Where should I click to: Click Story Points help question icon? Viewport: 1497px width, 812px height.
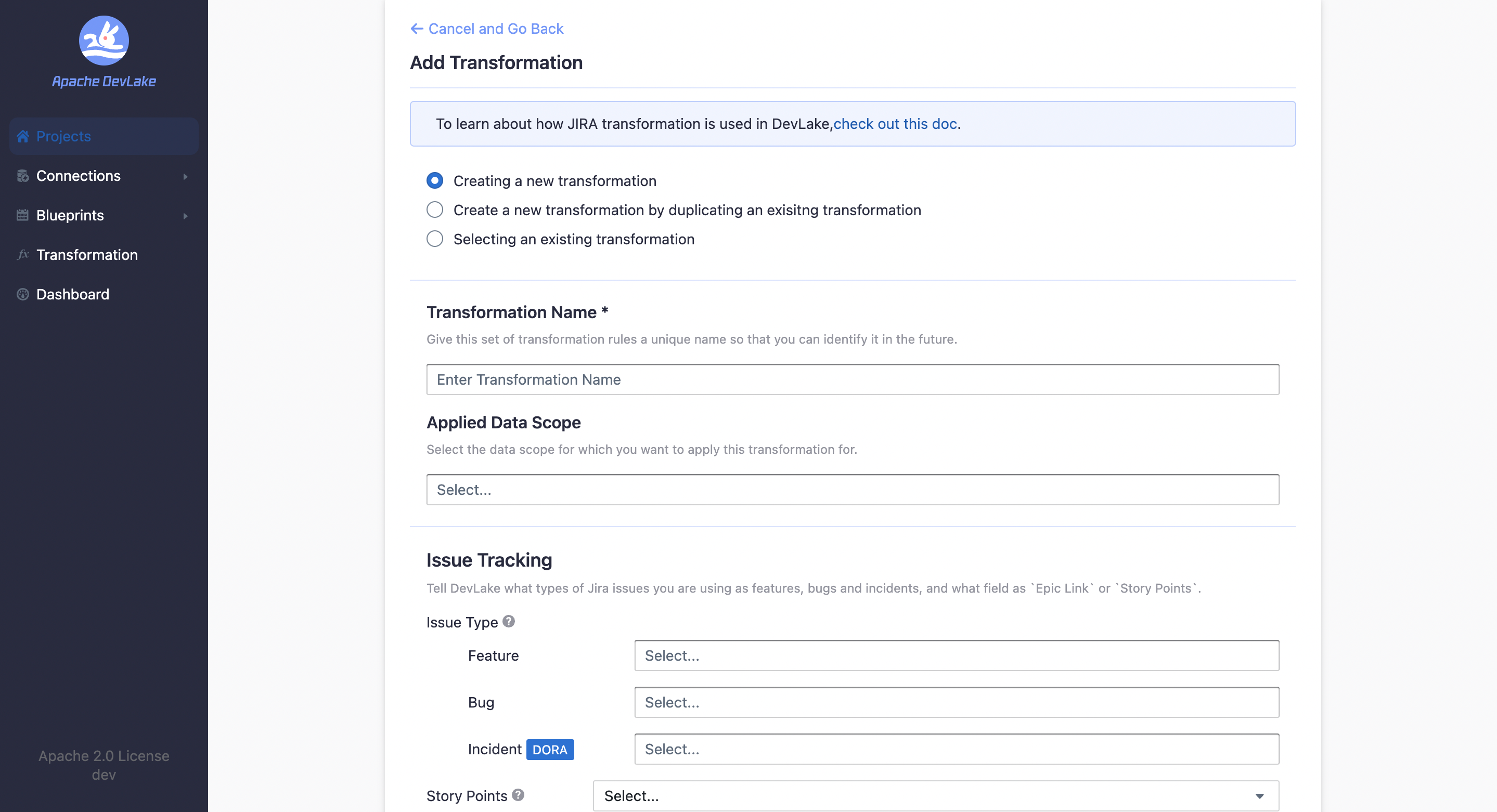tap(518, 795)
